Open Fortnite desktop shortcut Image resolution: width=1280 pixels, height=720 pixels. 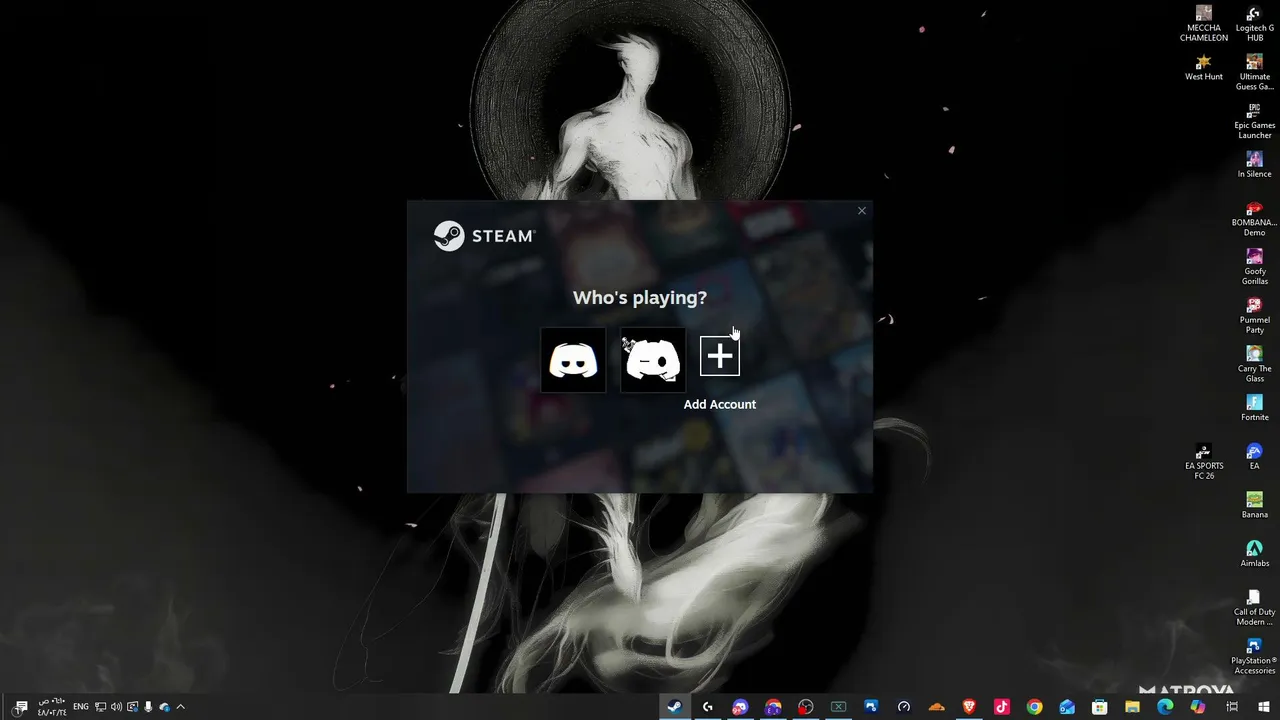(1254, 408)
